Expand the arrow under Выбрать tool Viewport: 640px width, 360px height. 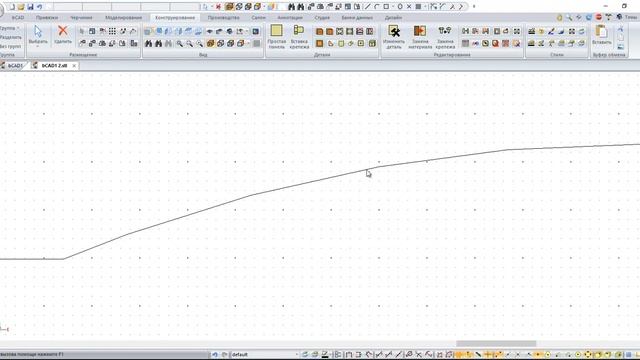[x=38, y=47]
